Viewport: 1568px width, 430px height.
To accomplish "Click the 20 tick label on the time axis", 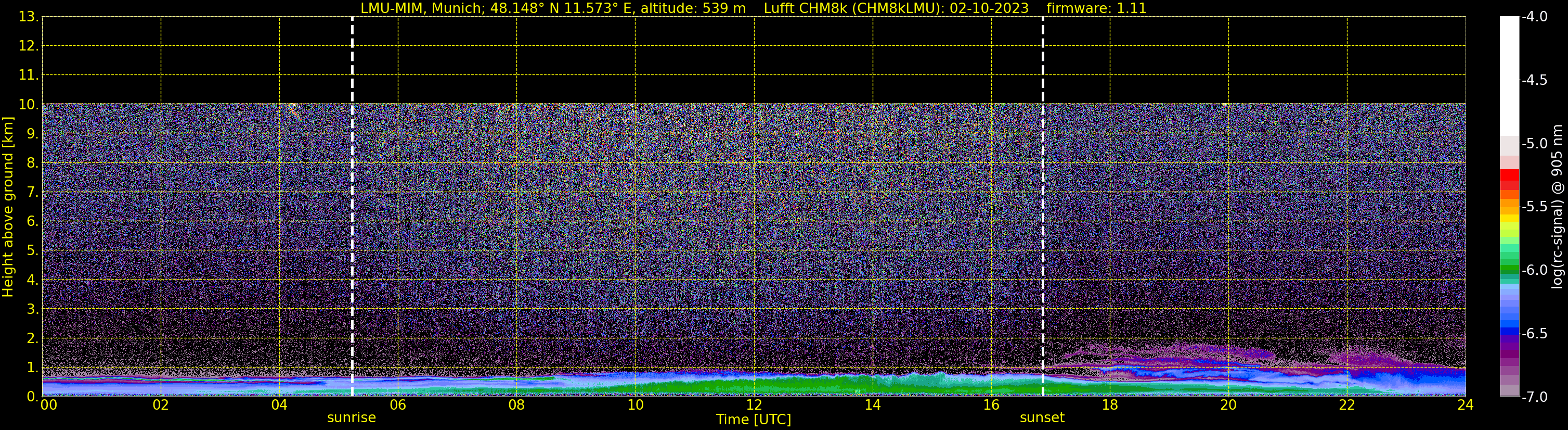I will point(1228,405).
